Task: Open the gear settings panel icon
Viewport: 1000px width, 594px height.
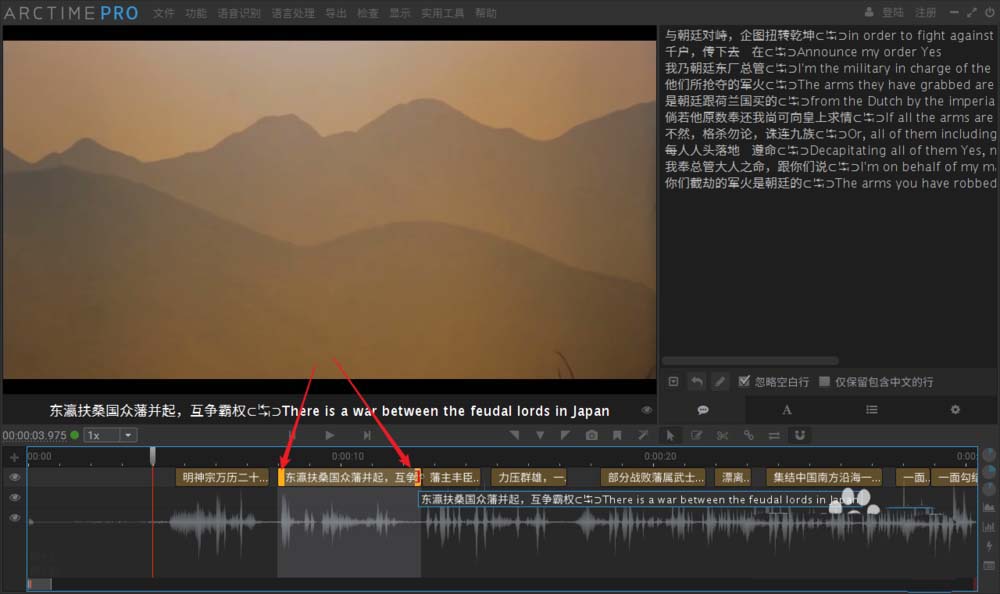Action: [x=954, y=410]
